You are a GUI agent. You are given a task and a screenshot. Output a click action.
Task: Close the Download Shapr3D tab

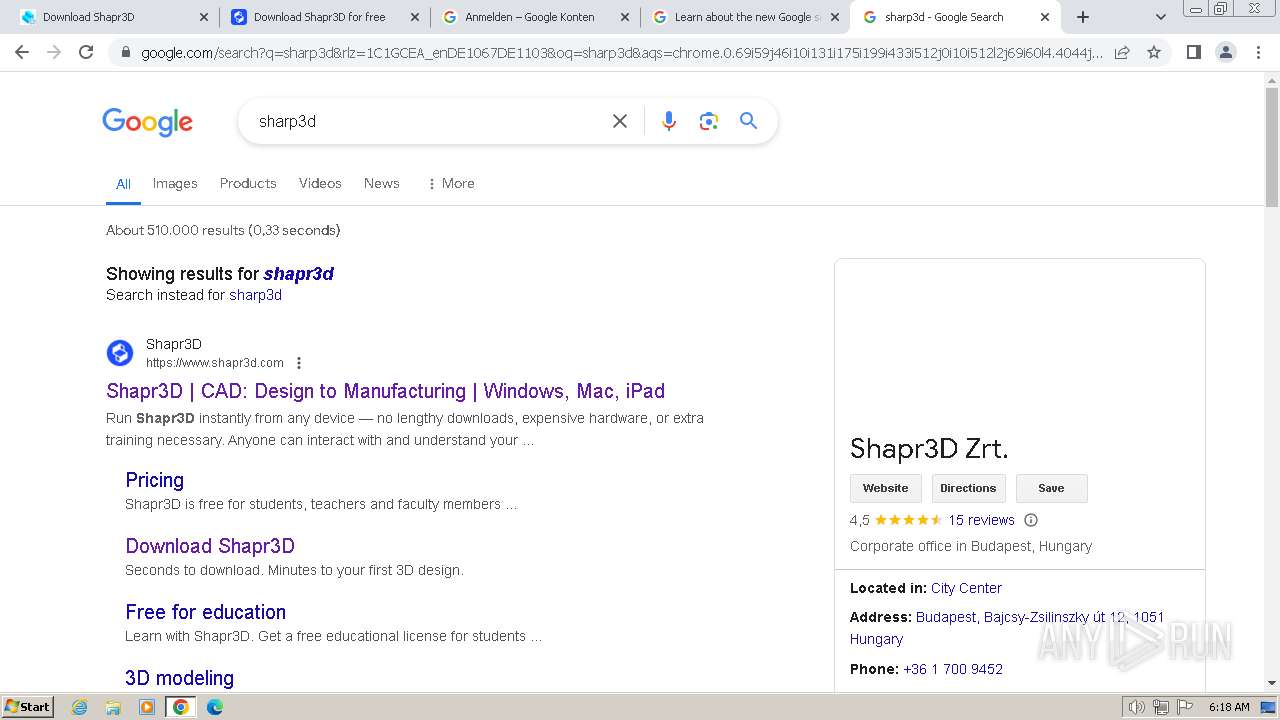coord(204,17)
